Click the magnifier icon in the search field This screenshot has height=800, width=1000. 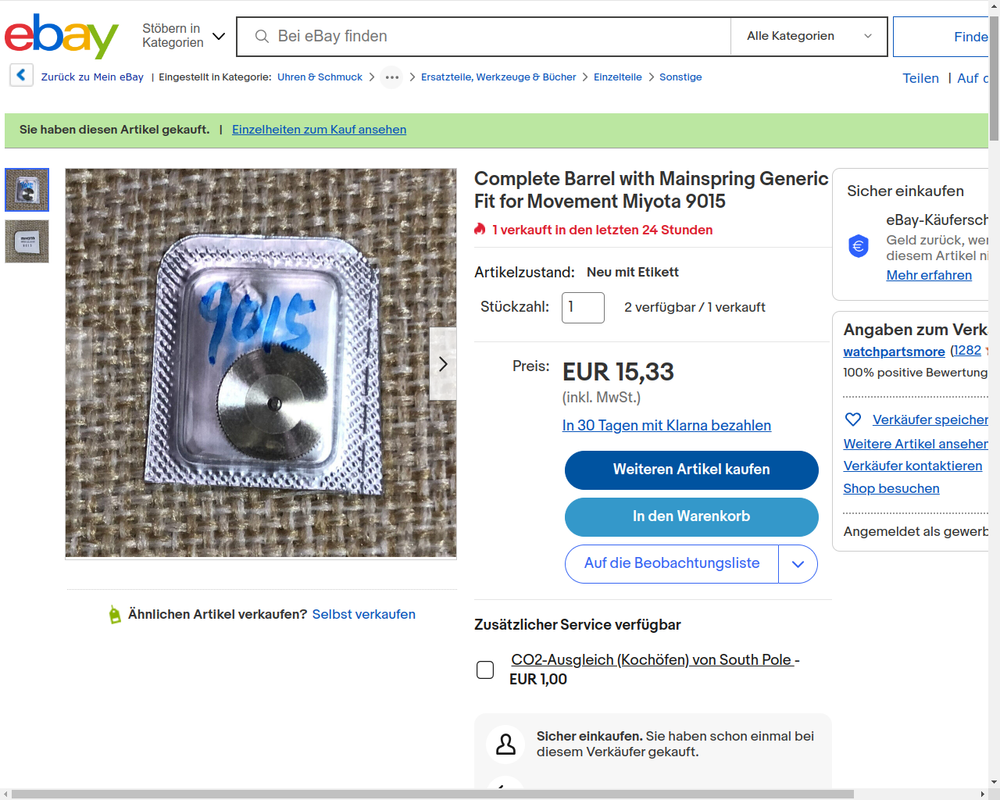261,36
